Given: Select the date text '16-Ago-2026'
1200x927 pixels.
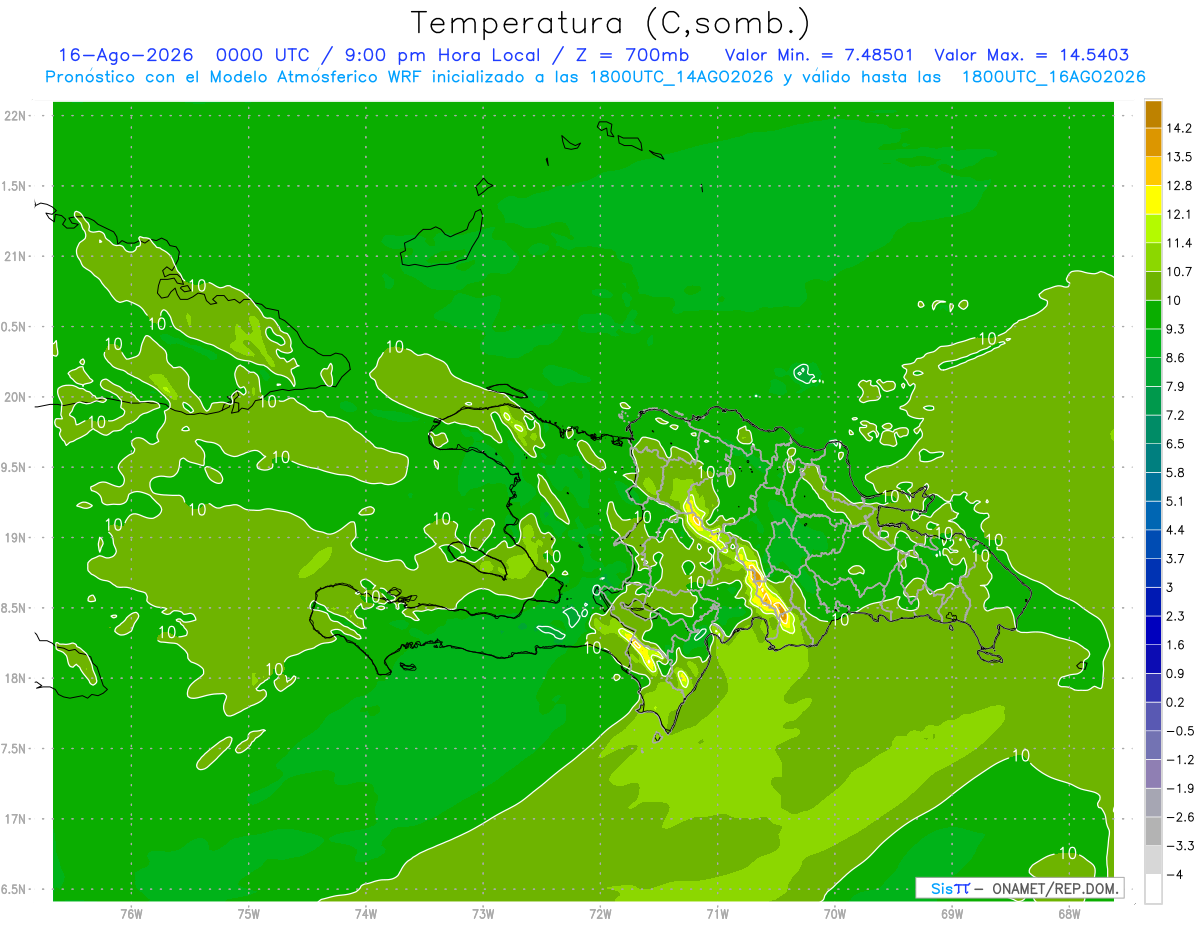Looking at the screenshot, I should click(125, 55).
